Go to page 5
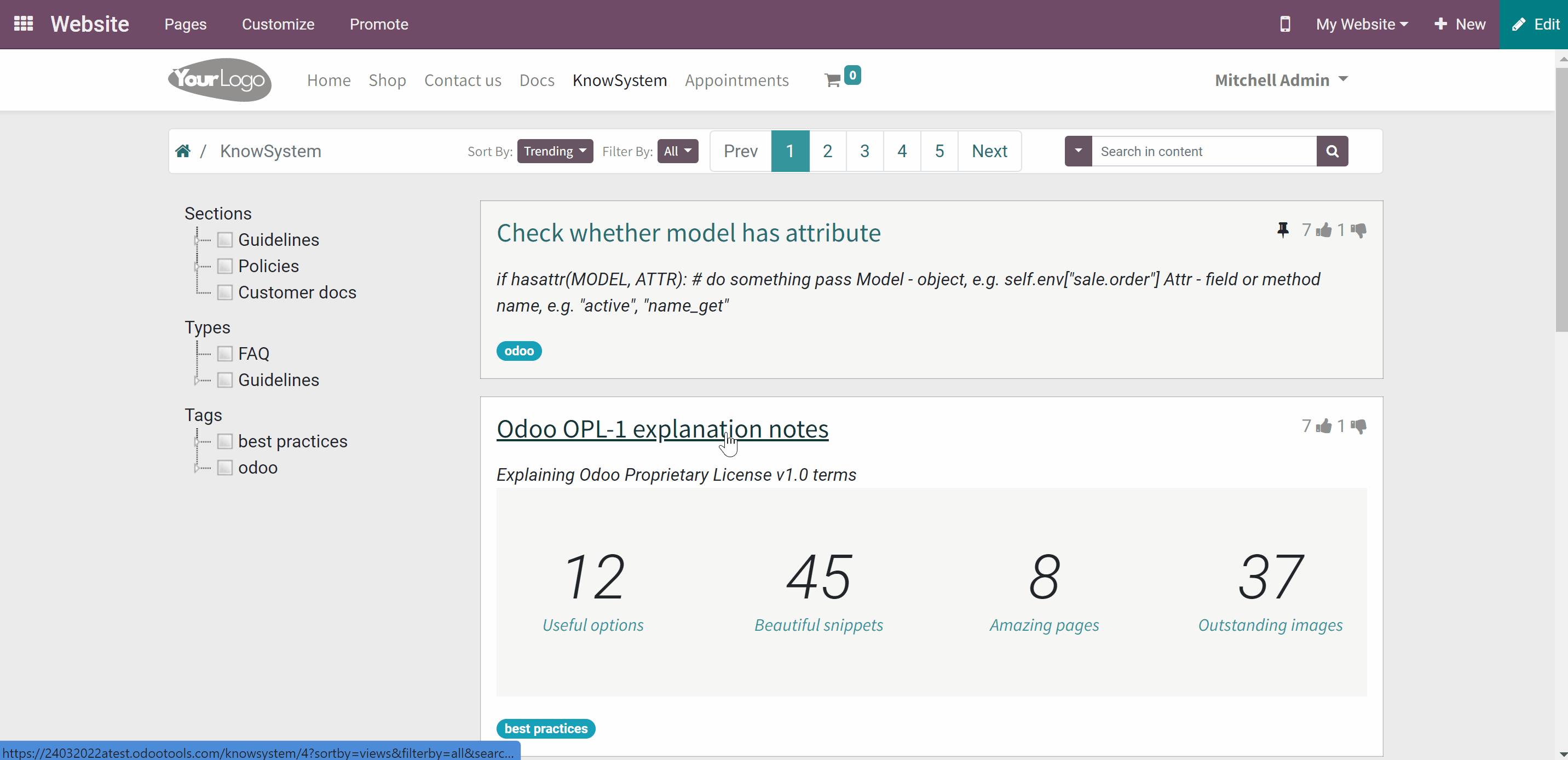 939,151
